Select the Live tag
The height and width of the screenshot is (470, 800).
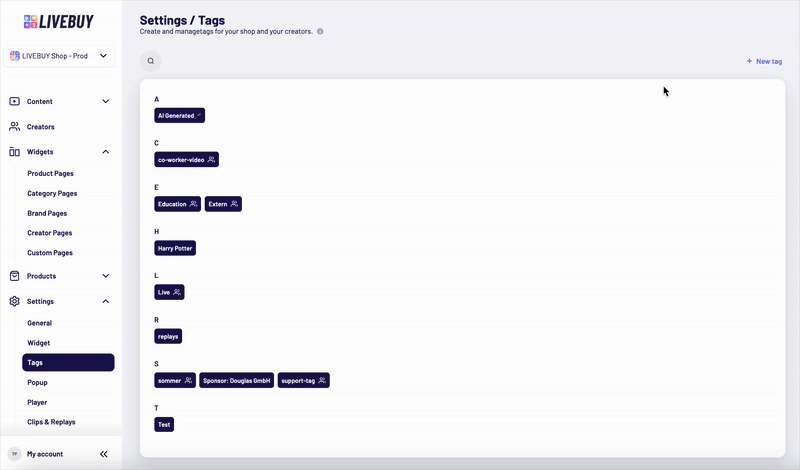(x=169, y=292)
